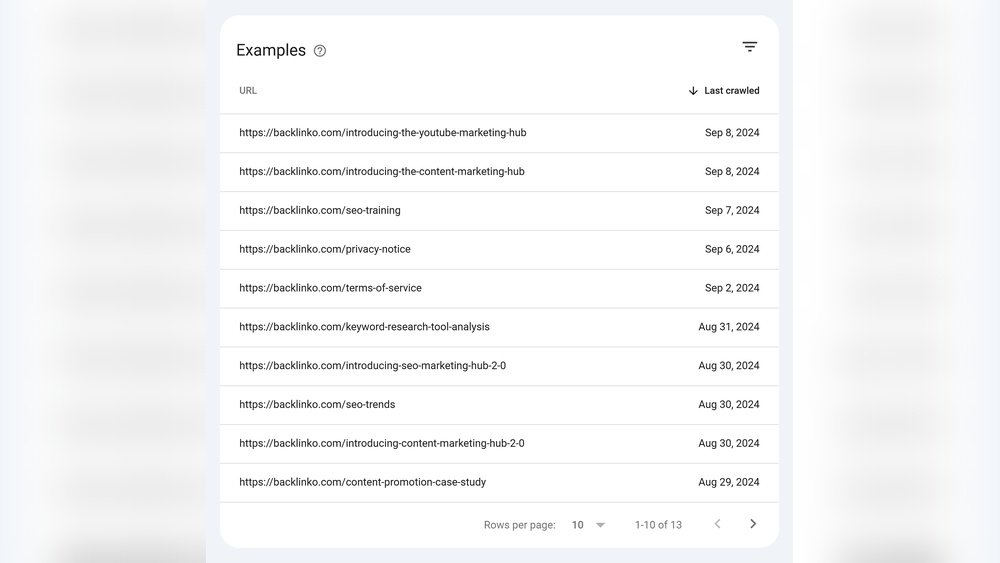Click the Aug 31, 2024 date cell
Viewport: 1000px width, 563px height.
tap(728, 327)
